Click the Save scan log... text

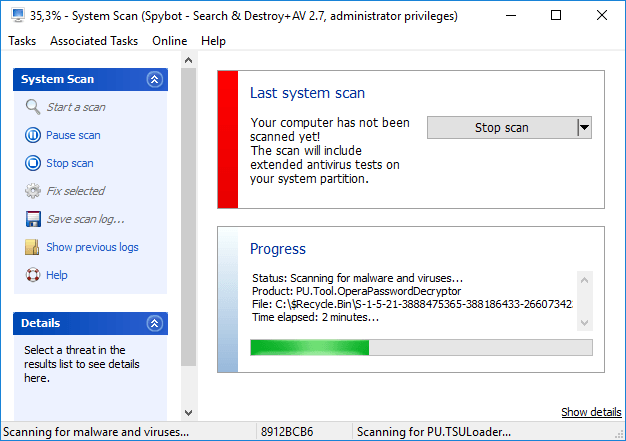point(85,219)
